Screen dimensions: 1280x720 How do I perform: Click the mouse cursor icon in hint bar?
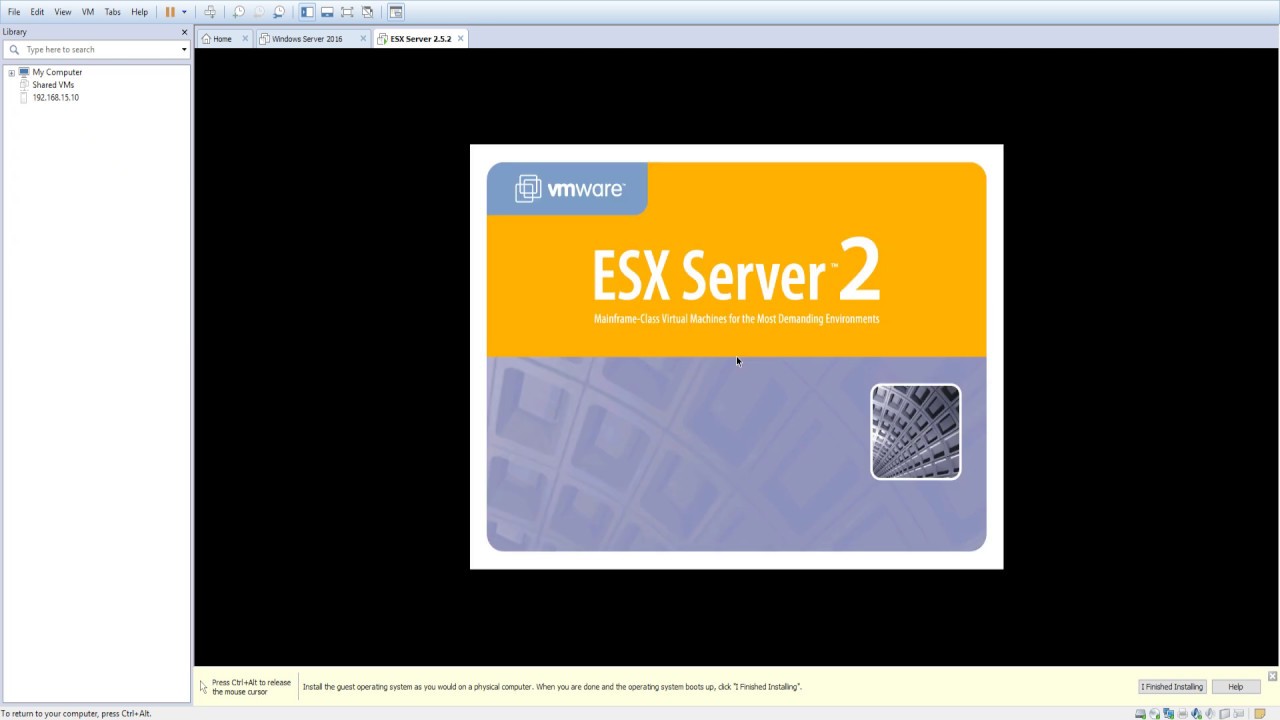203,687
